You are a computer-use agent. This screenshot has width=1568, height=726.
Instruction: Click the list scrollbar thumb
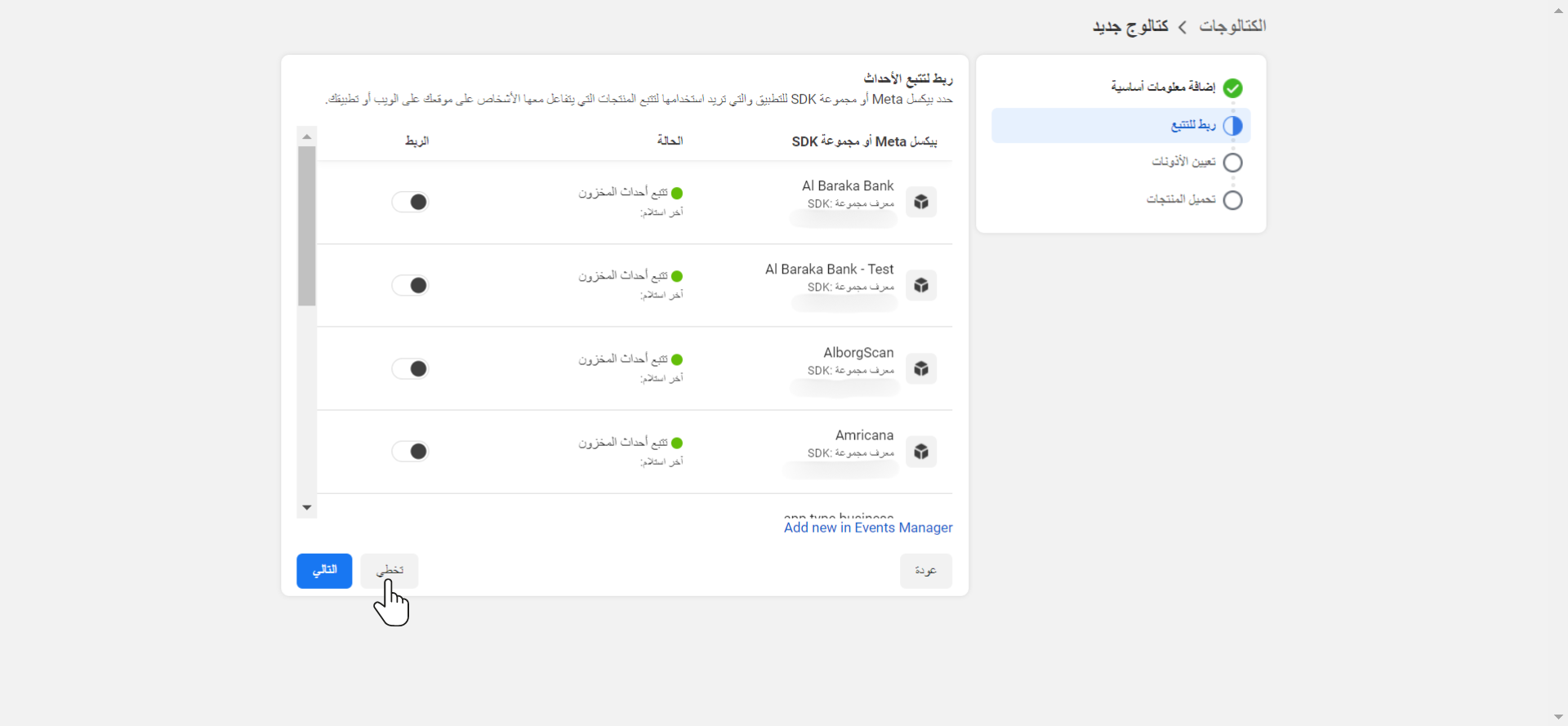tap(307, 226)
